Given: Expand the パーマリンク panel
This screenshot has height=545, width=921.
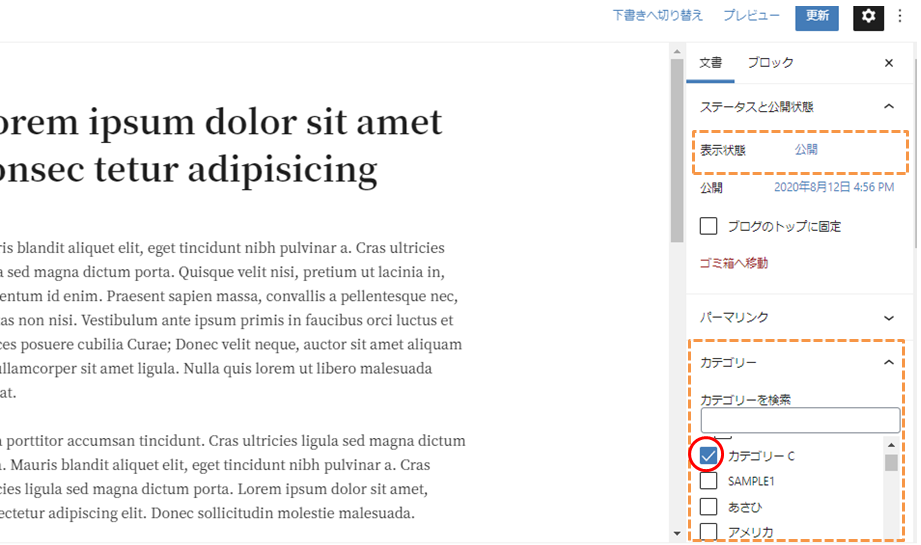Looking at the screenshot, I should (889, 318).
